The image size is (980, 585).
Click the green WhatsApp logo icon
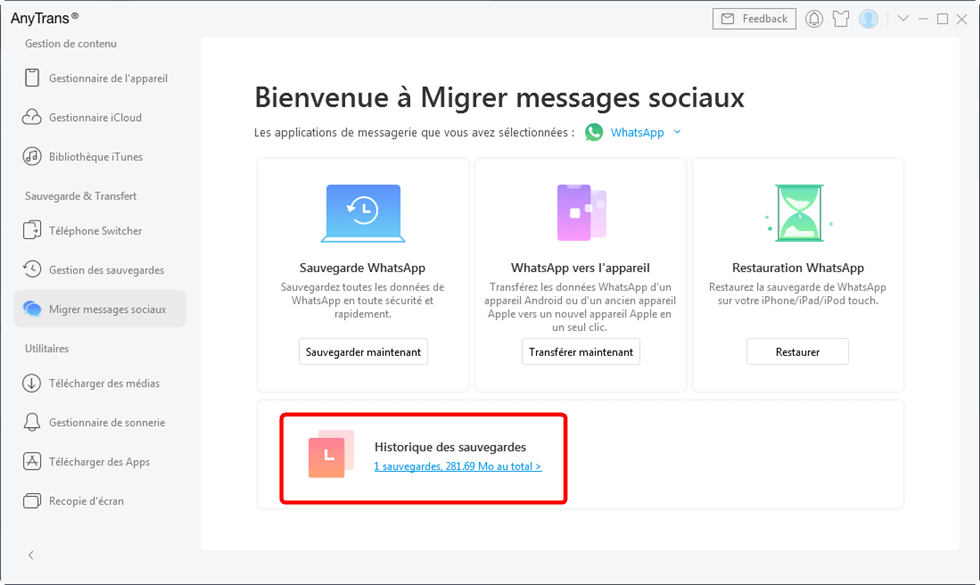[x=594, y=132]
